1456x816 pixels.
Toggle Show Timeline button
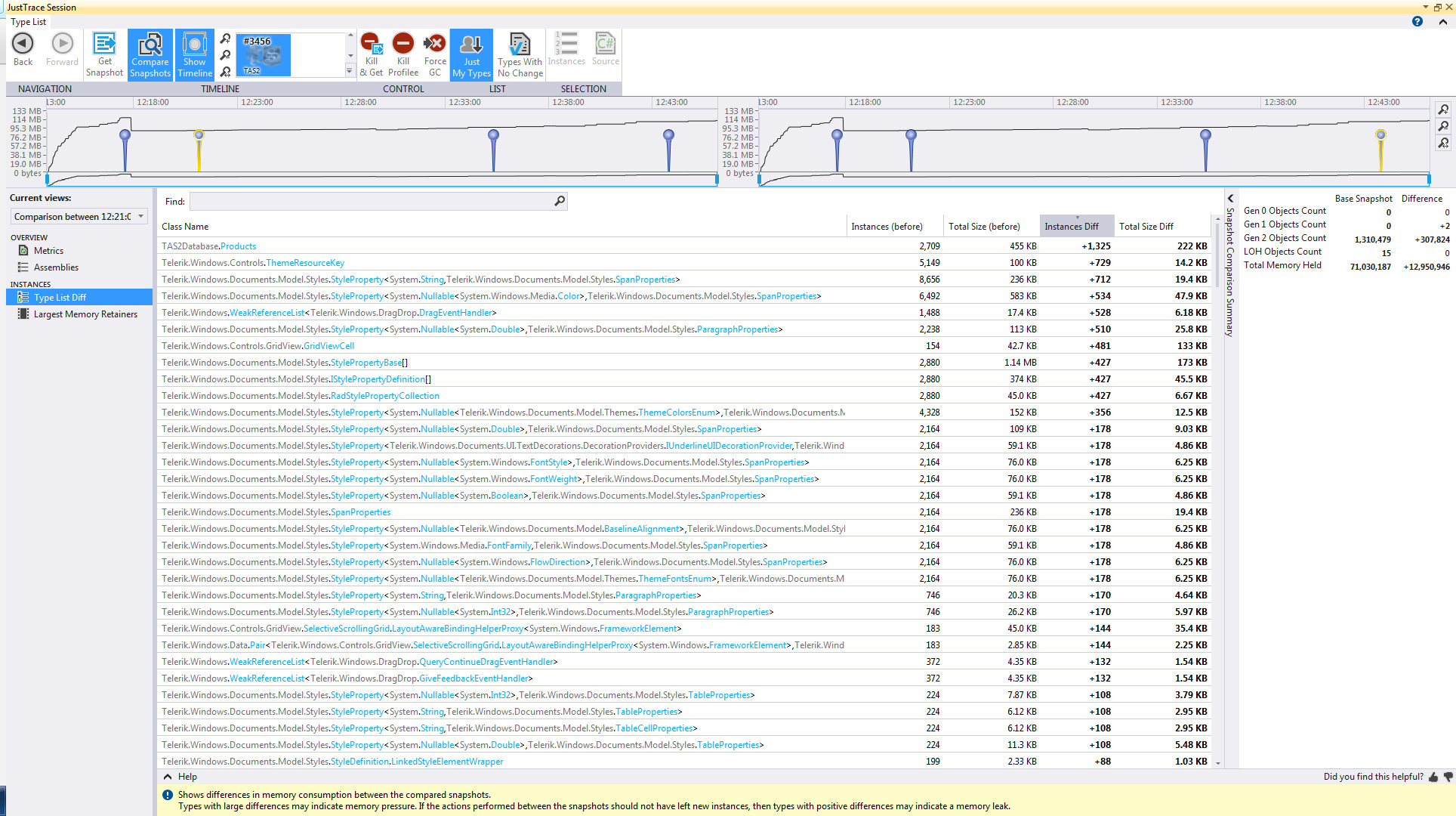[x=195, y=54]
